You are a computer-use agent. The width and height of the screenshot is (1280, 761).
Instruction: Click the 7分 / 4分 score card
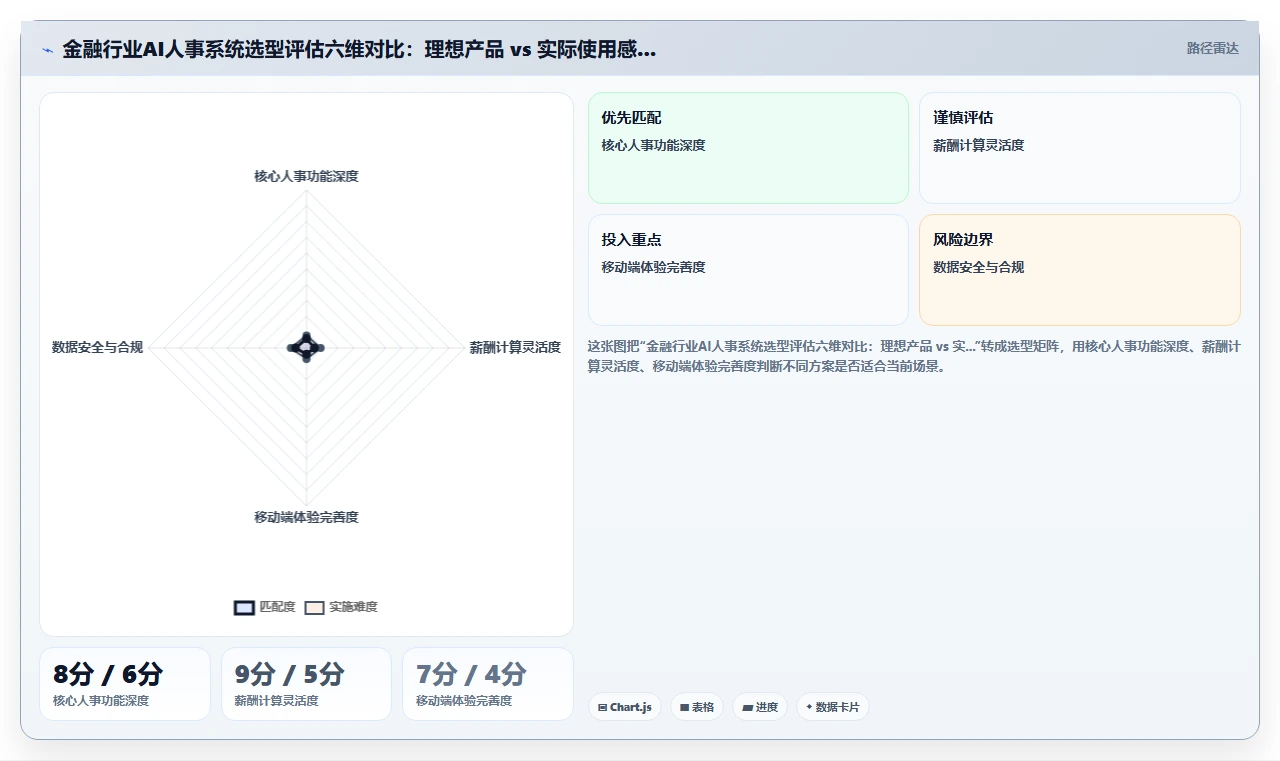(x=488, y=684)
